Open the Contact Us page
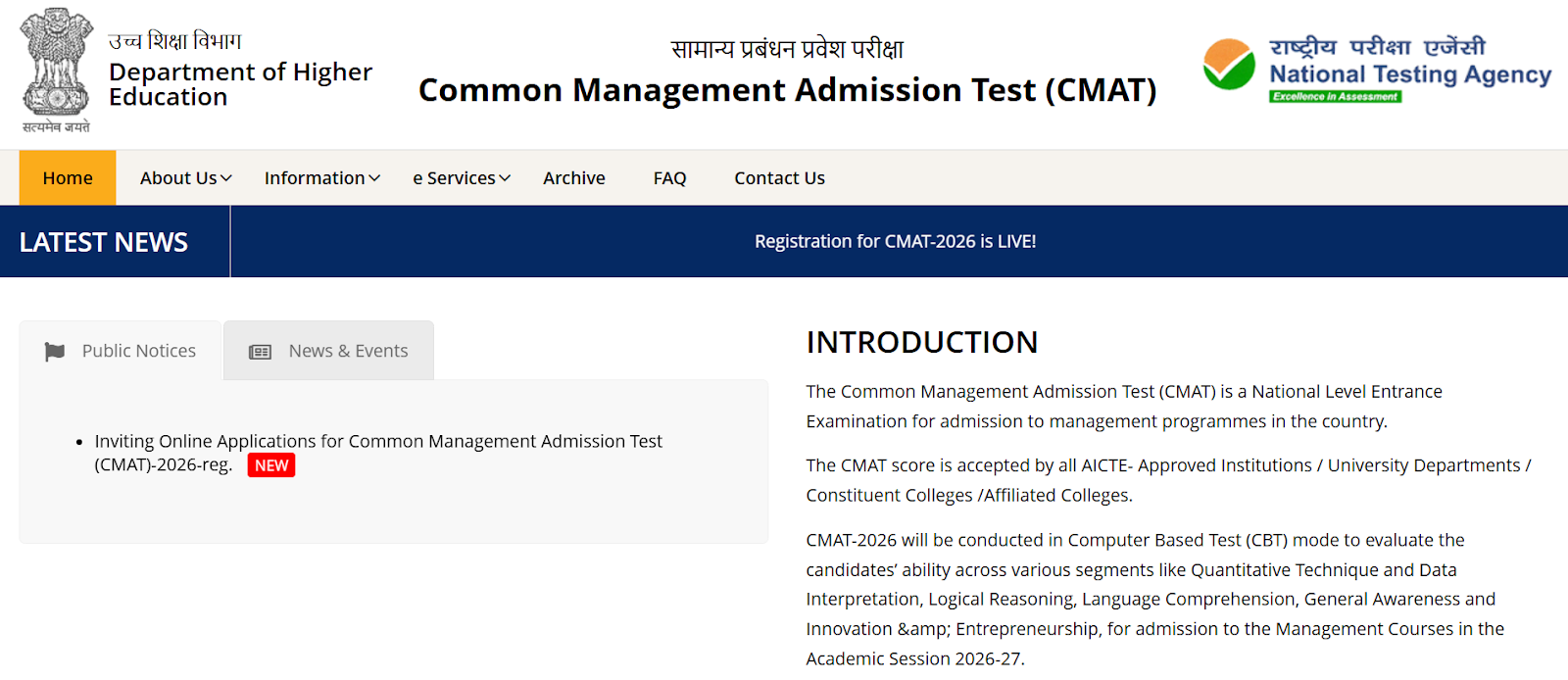Screen dimensions: 1568x680 point(778,177)
